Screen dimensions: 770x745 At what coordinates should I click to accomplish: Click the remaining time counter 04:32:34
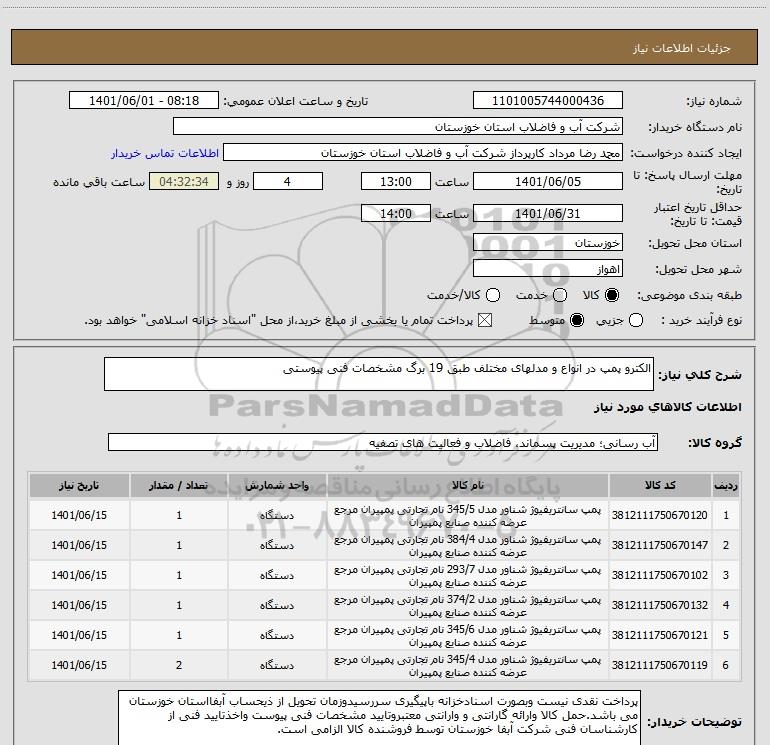click(x=184, y=181)
